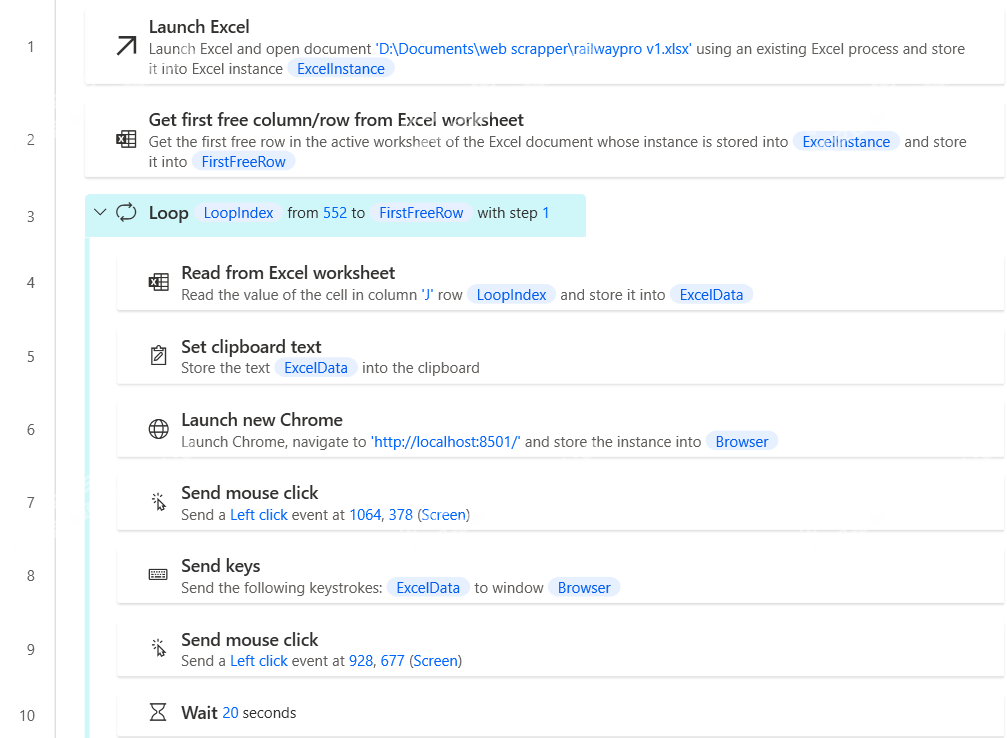Viewport: 1007px width, 738px height.
Task: Select Read from Excel worksheet title
Action: tap(288, 273)
